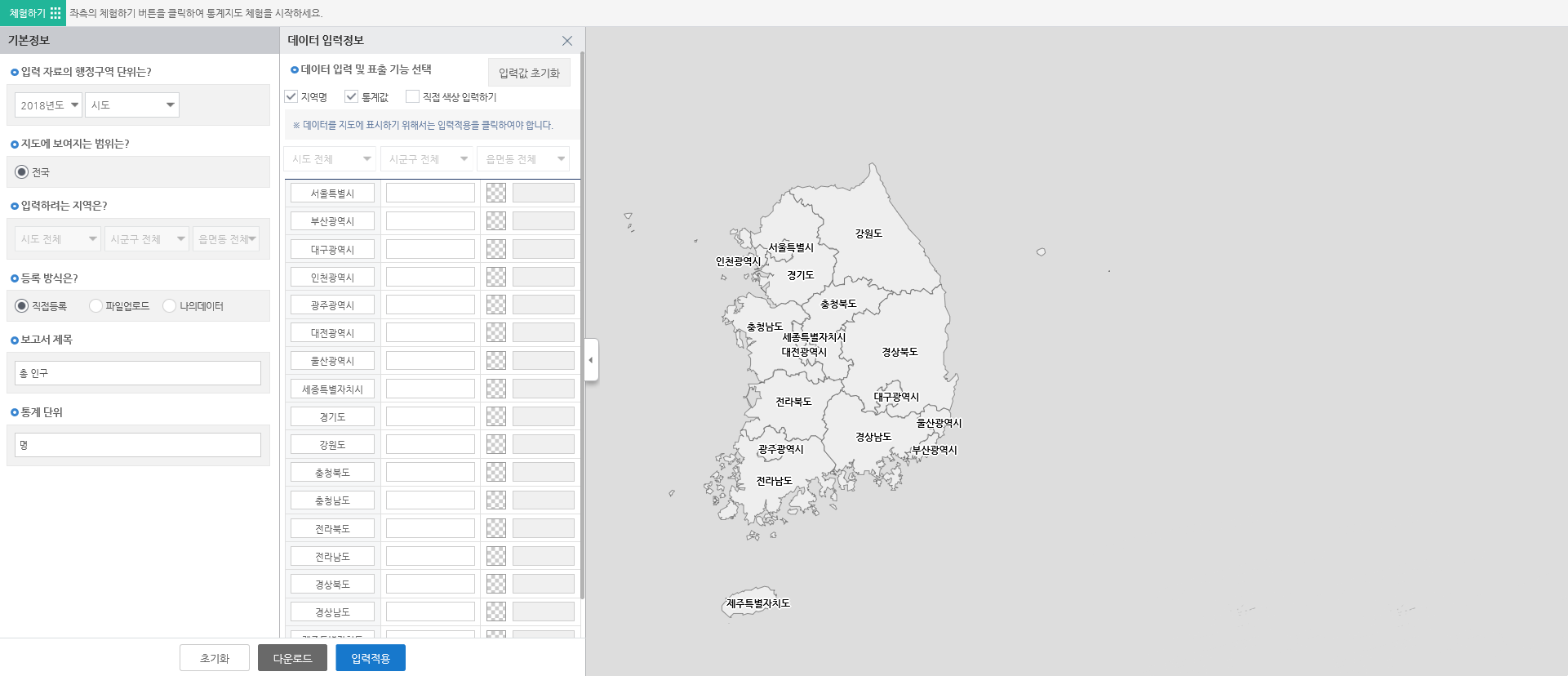The height and width of the screenshot is (676, 1568).
Task: Collapse the side panel with the arrow handle
Action: click(x=592, y=360)
